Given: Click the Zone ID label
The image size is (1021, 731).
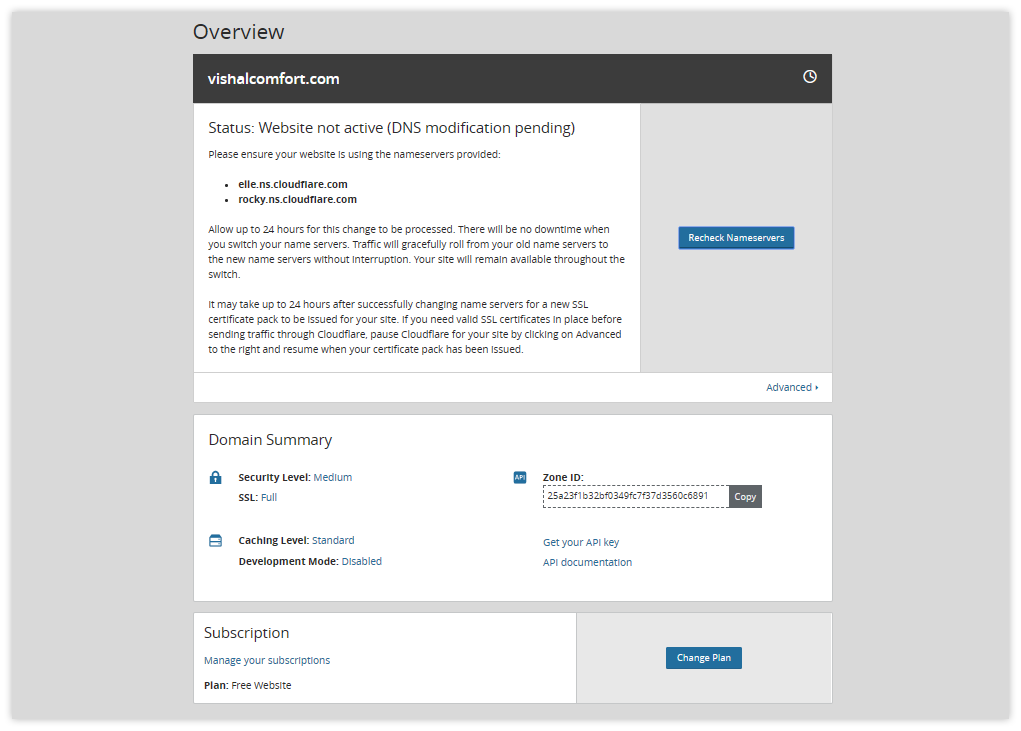Looking at the screenshot, I should pos(563,477).
